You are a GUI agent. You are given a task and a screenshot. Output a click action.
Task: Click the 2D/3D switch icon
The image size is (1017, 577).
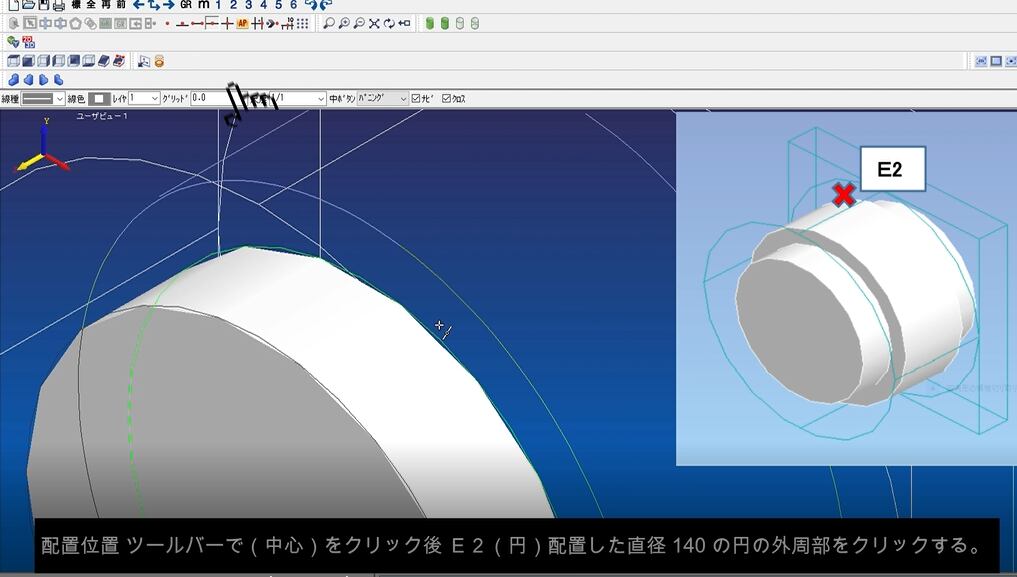[x=28, y=42]
